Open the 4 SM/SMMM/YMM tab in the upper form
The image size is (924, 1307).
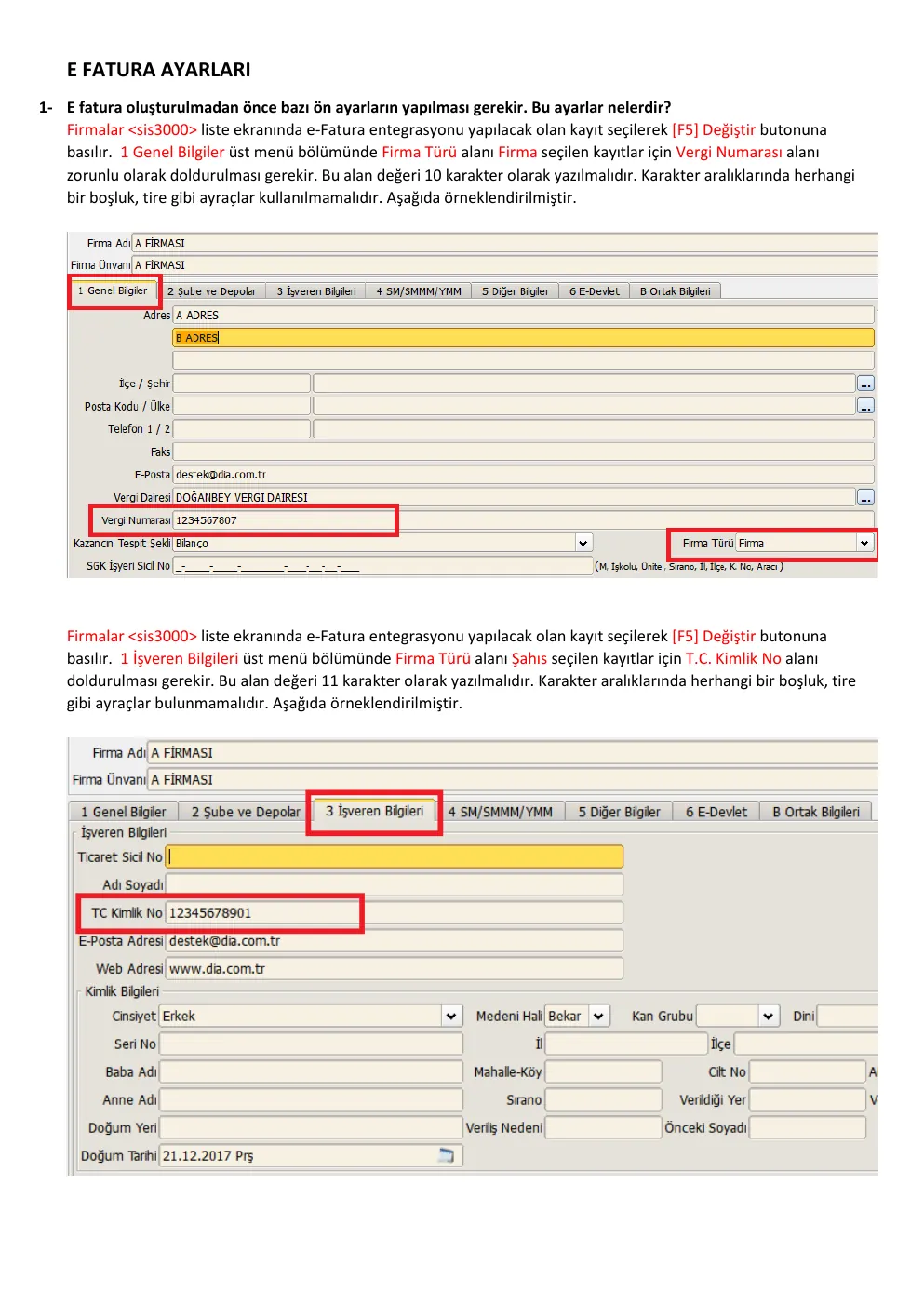point(419,291)
